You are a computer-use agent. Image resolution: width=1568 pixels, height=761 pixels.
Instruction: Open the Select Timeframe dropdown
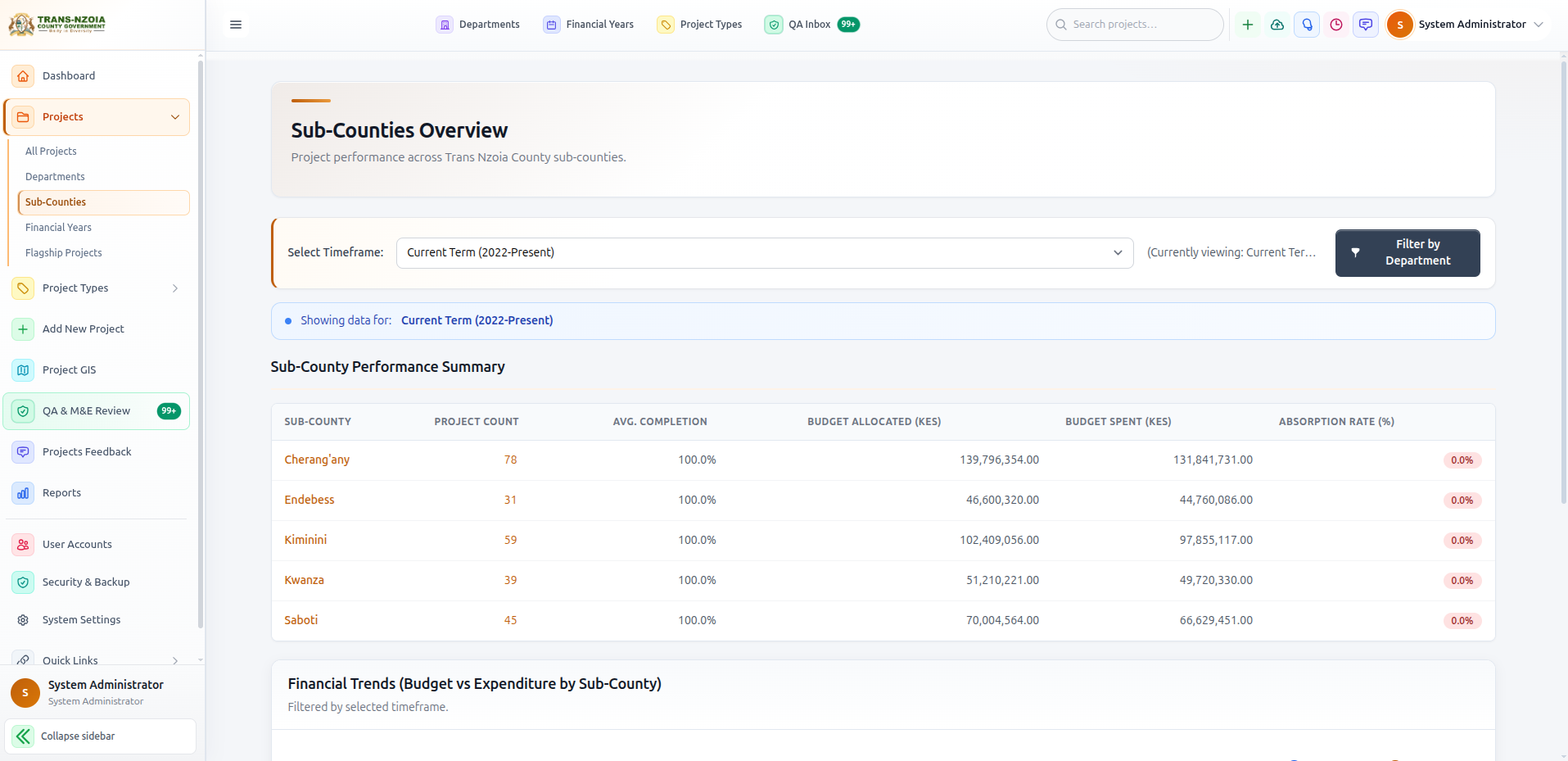pos(765,253)
